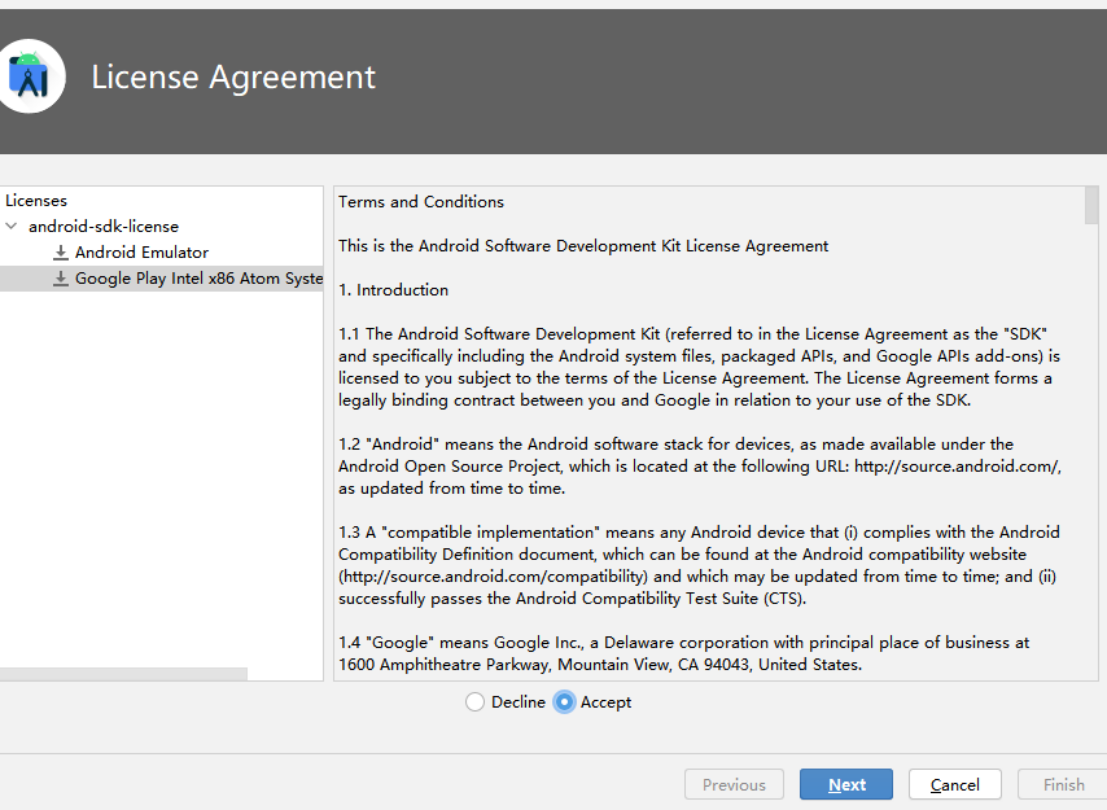The image size is (1107, 810).
Task: Select the android-sdk-license tree entry
Action: (103, 226)
